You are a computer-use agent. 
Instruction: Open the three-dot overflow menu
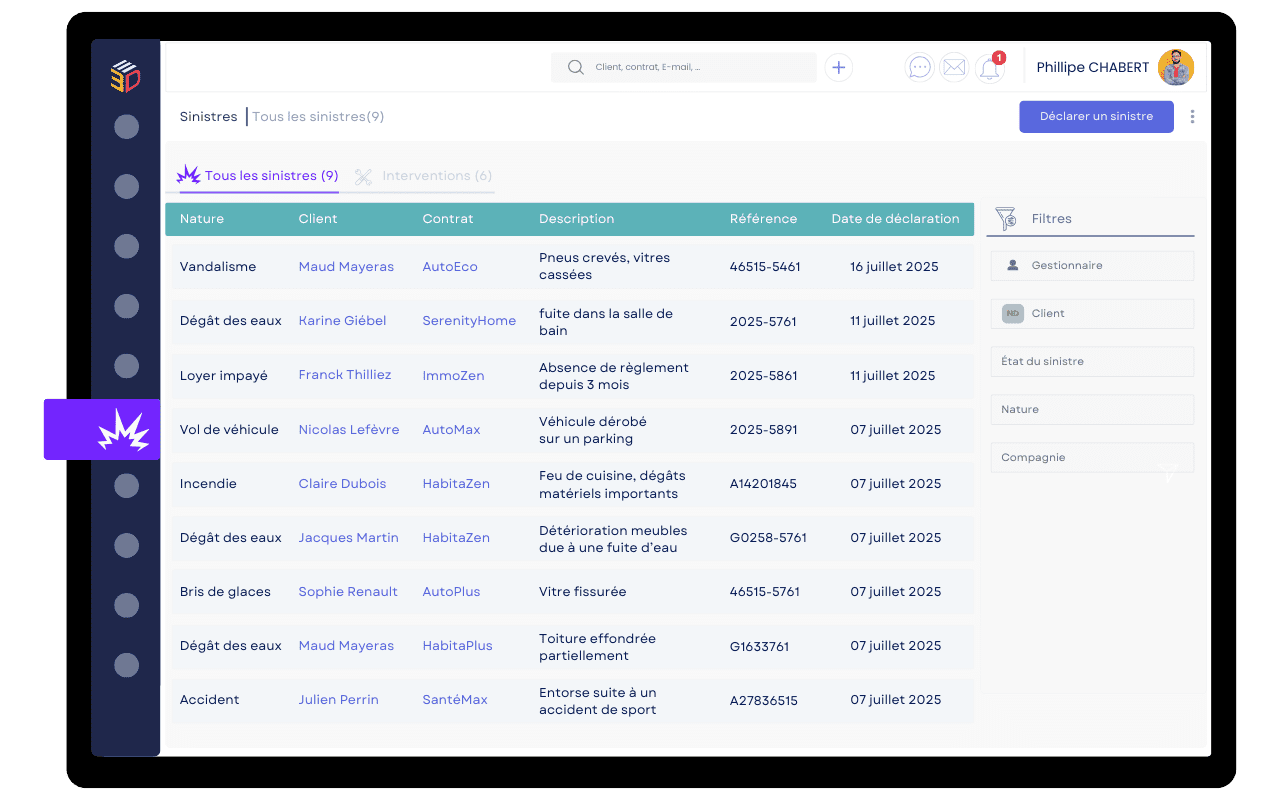tap(1192, 116)
